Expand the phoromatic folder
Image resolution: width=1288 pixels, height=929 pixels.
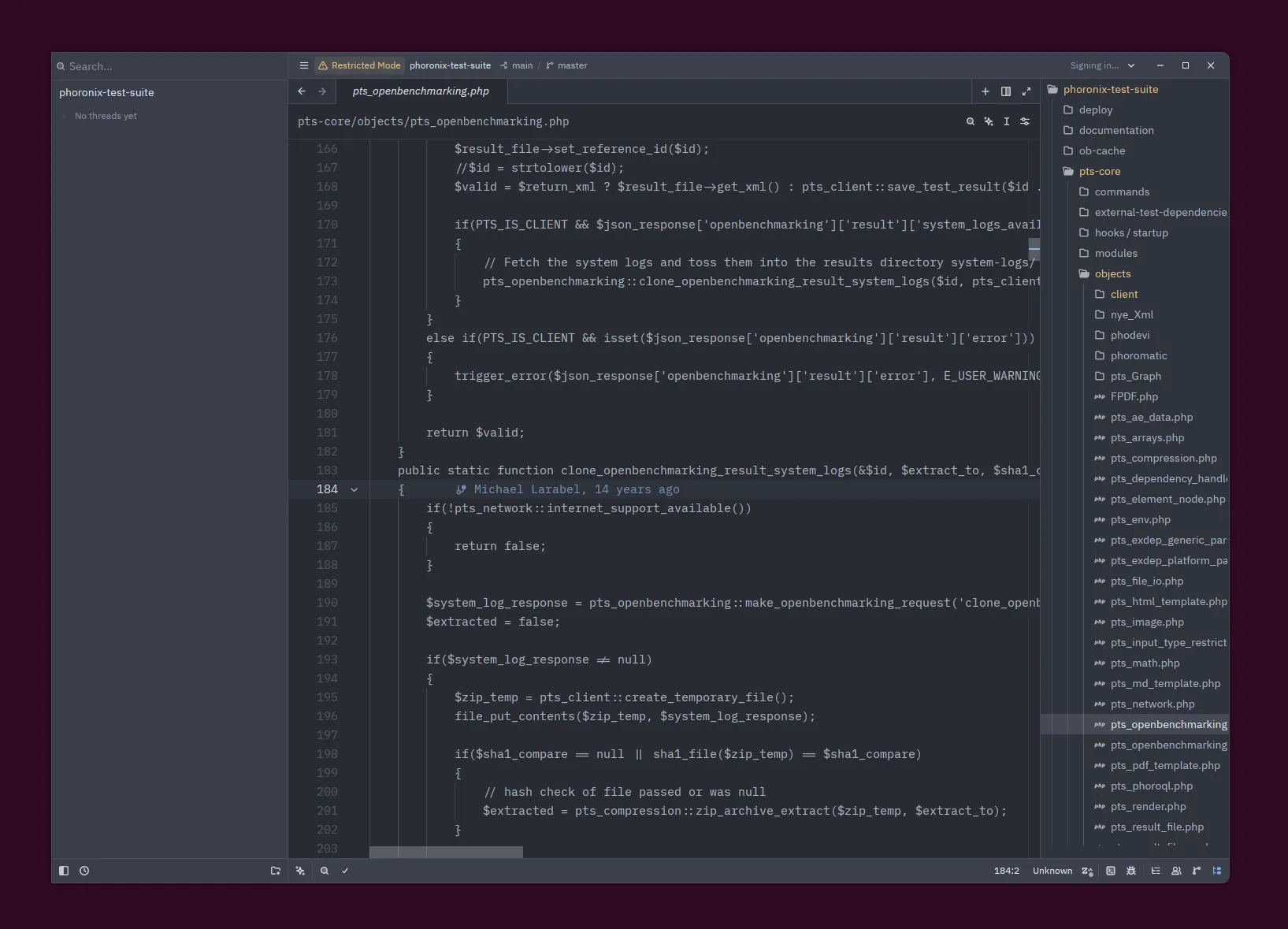tap(1138, 355)
